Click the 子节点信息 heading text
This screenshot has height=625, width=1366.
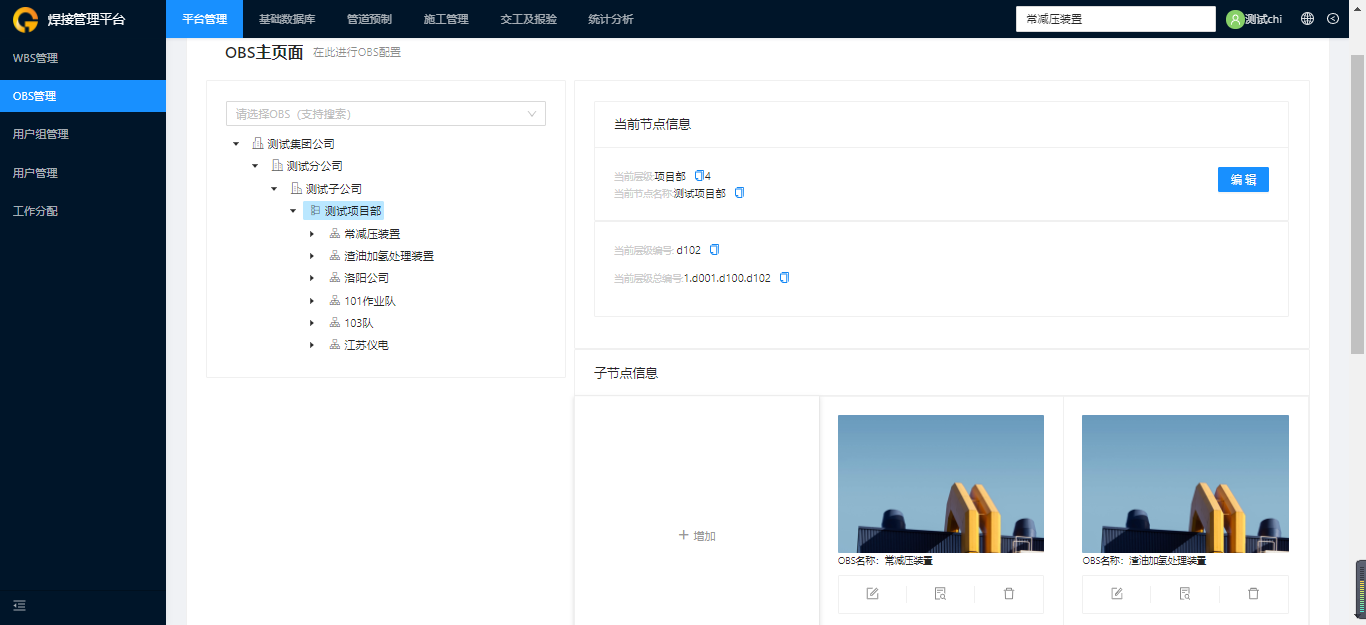pyautogui.click(x=626, y=373)
